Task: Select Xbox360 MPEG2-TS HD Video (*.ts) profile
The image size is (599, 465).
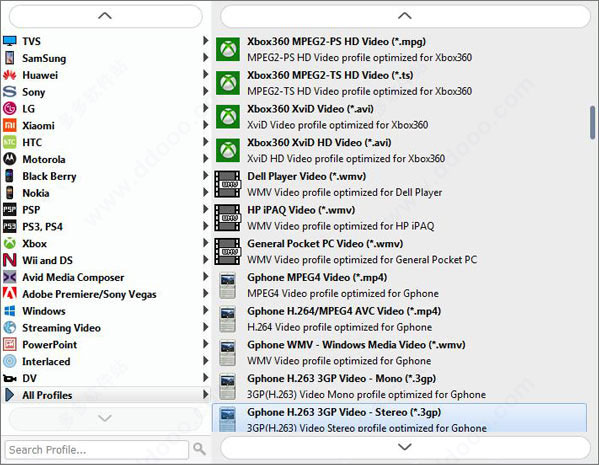Action: [x=400, y=83]
